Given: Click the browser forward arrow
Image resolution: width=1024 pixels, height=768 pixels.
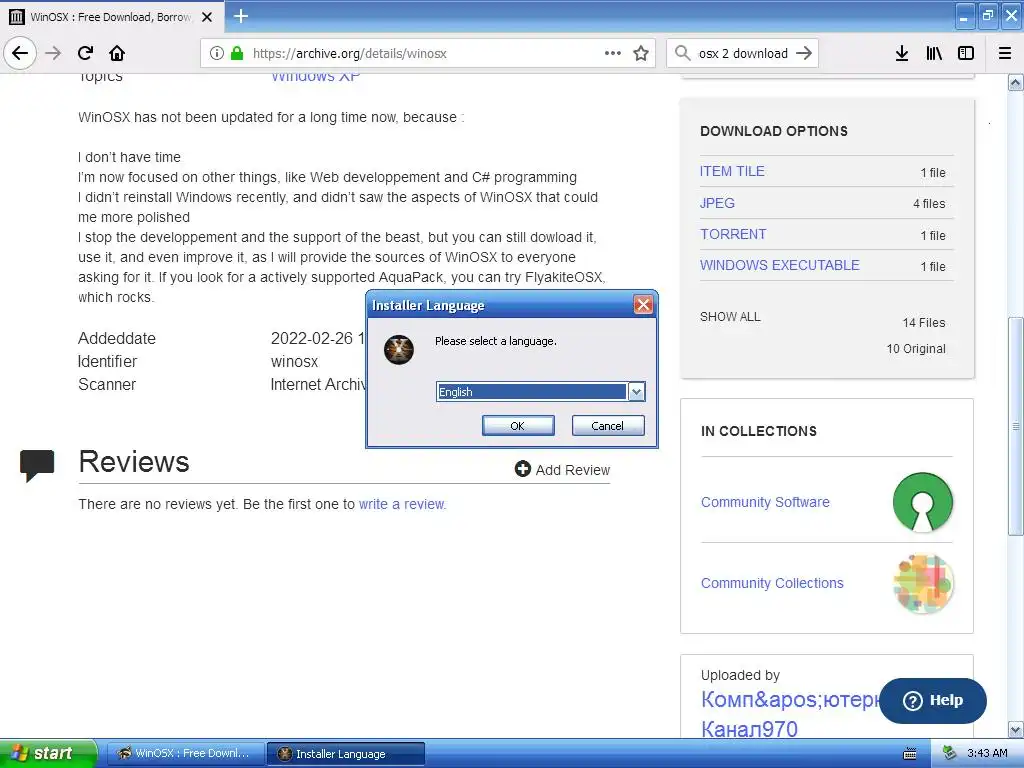Looking at the screenshot, I should coord(53,53).
